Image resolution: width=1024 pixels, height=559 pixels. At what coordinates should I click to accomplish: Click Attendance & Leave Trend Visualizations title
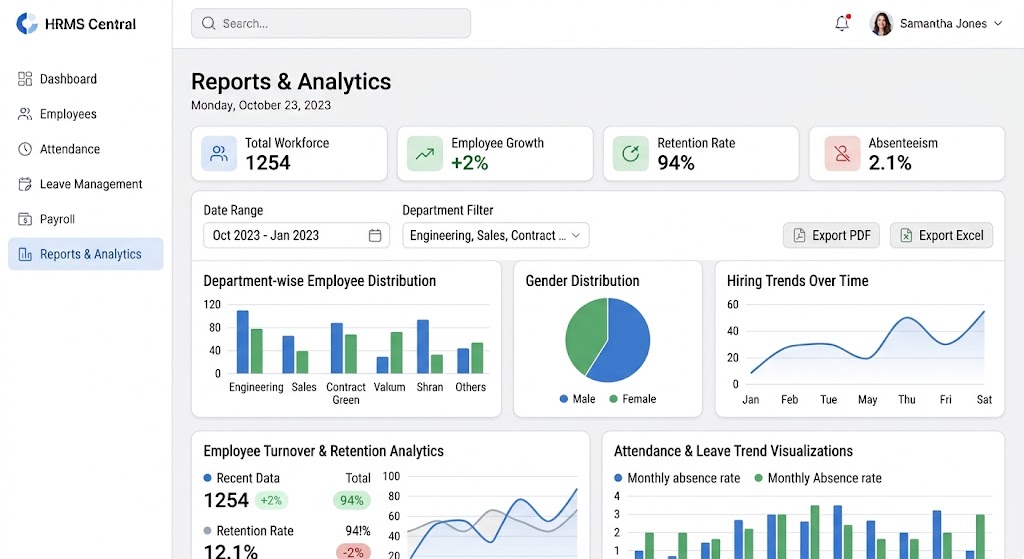click(733, 451)
